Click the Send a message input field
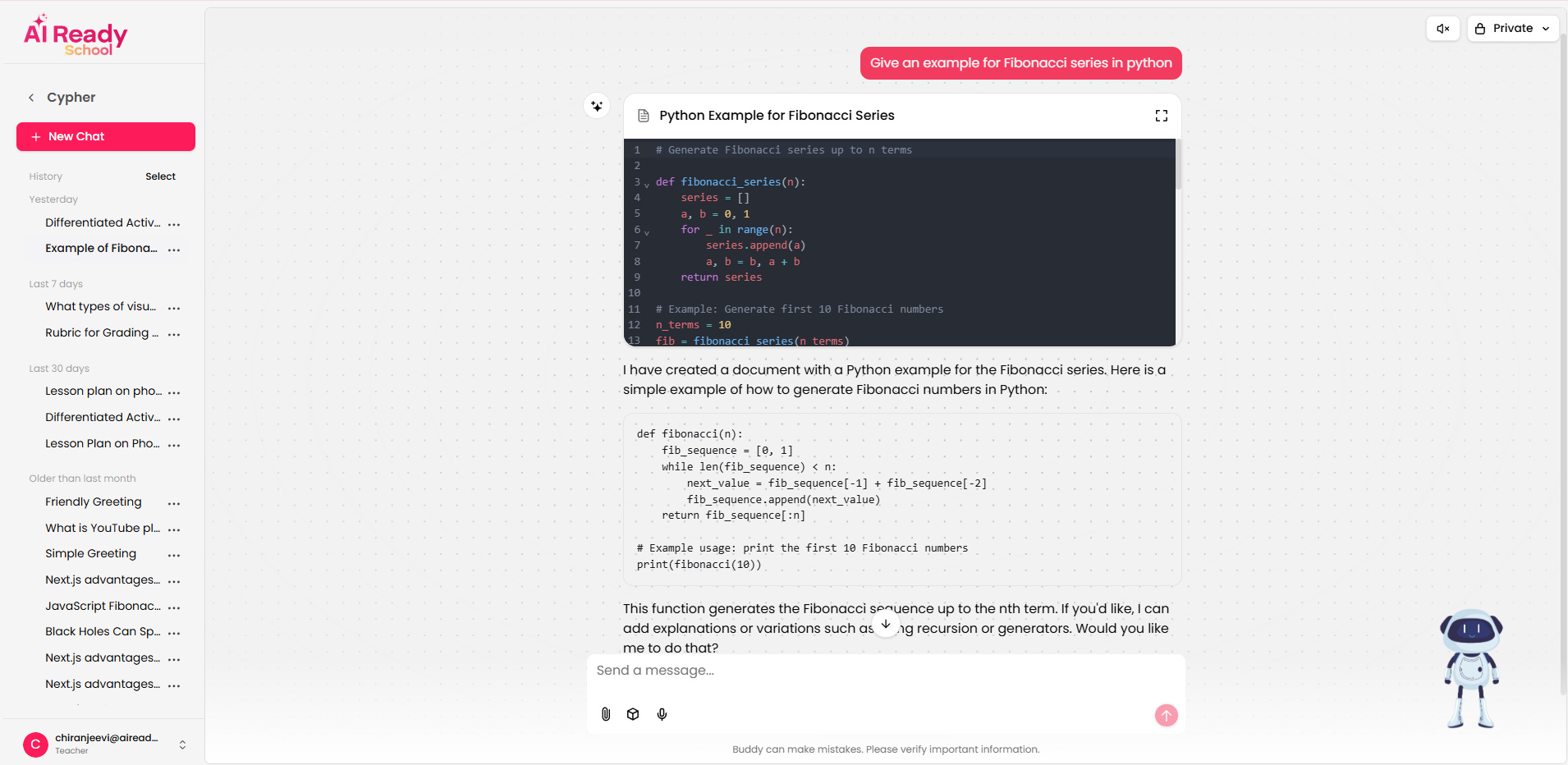This screenshot has height=765, width=1568. (885, 671)
